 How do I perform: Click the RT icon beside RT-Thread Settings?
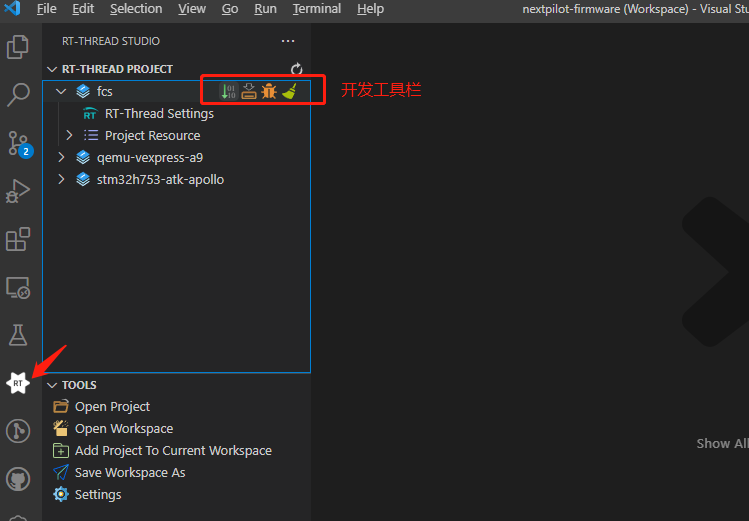(90, 114)
